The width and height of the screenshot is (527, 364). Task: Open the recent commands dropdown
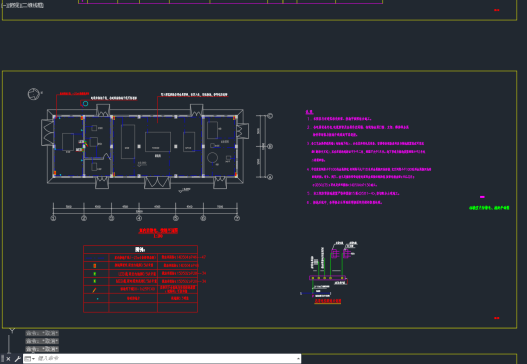(30, 359)
